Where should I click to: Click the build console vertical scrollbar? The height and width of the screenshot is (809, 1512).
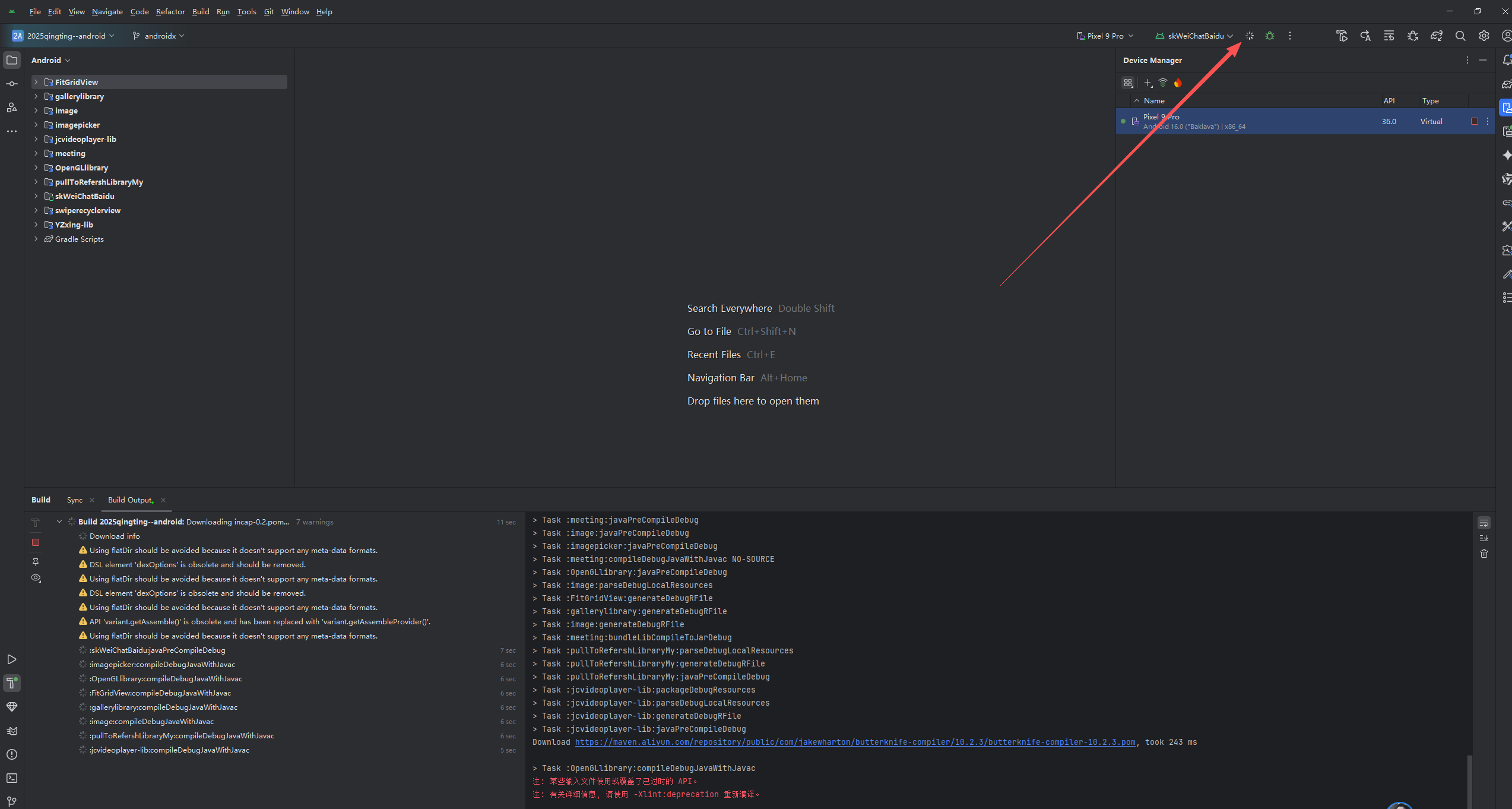(1469, 781)
